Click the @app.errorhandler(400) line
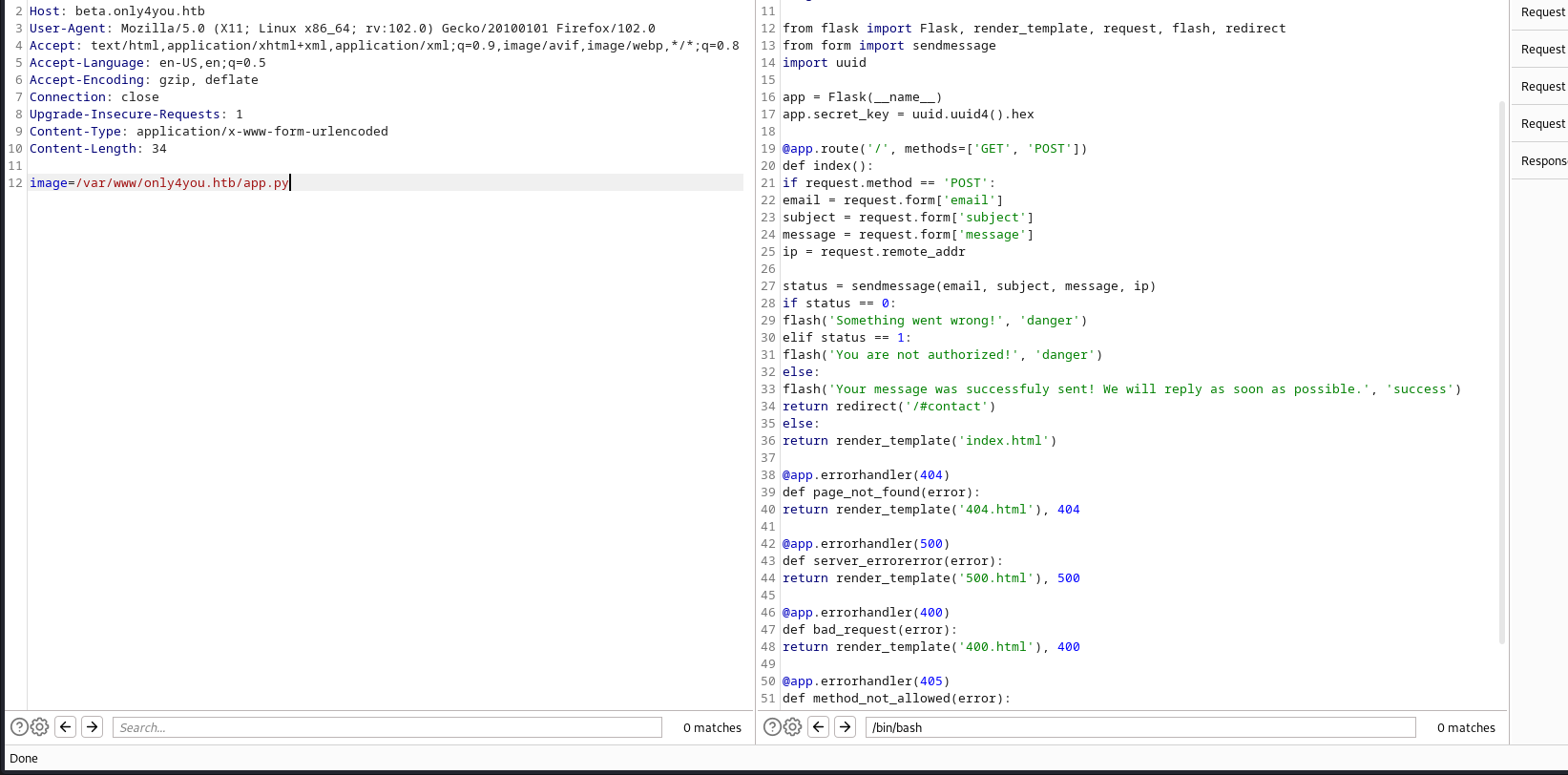 click(x=867, y=613)
